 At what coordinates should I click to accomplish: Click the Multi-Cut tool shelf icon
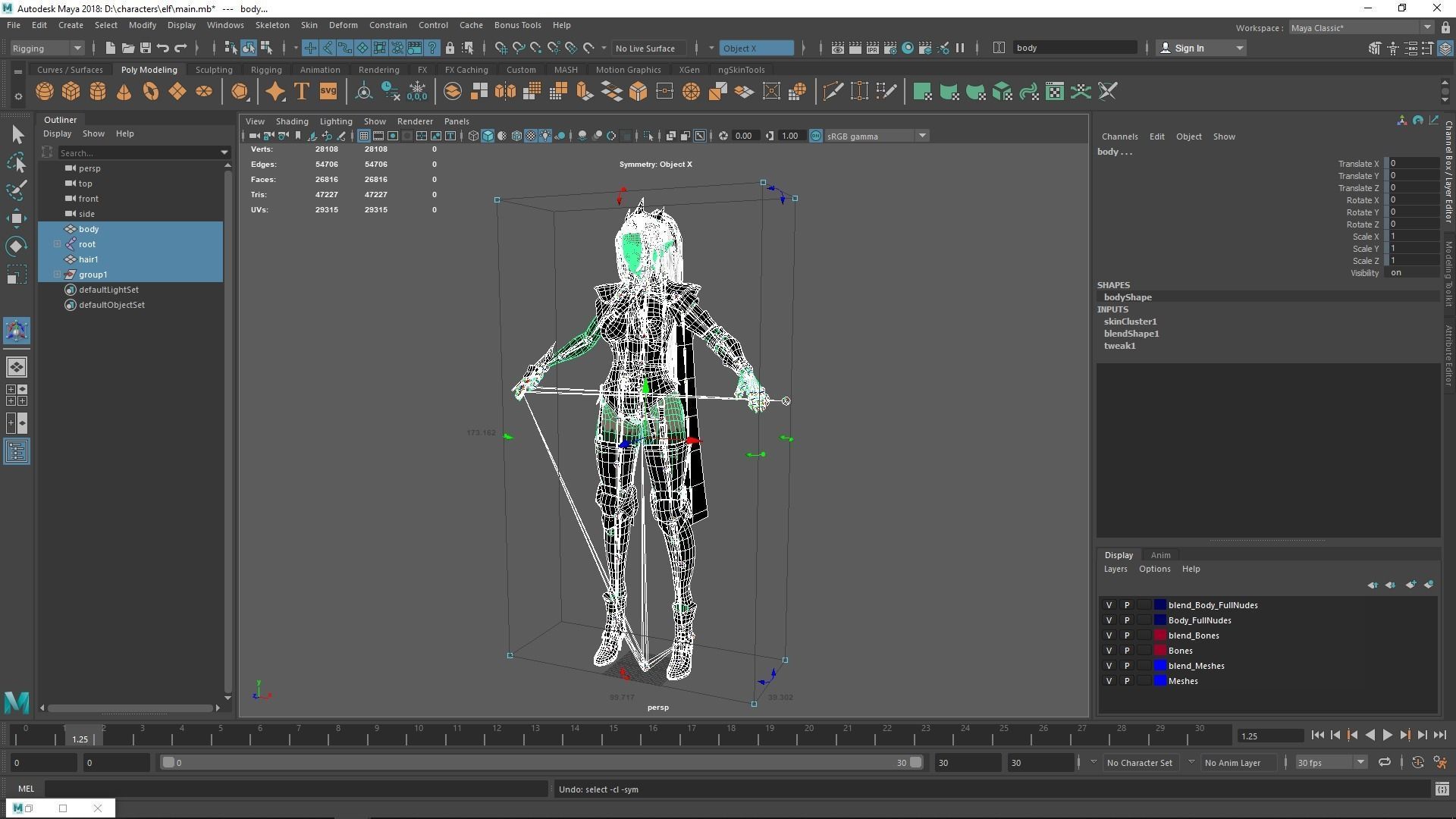pyautogui.click(x=833, y=92)
